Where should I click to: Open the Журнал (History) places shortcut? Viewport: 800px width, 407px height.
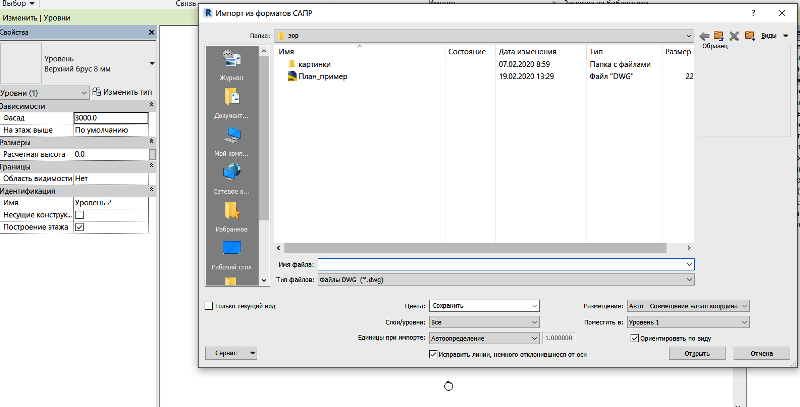tap(232, 66)
